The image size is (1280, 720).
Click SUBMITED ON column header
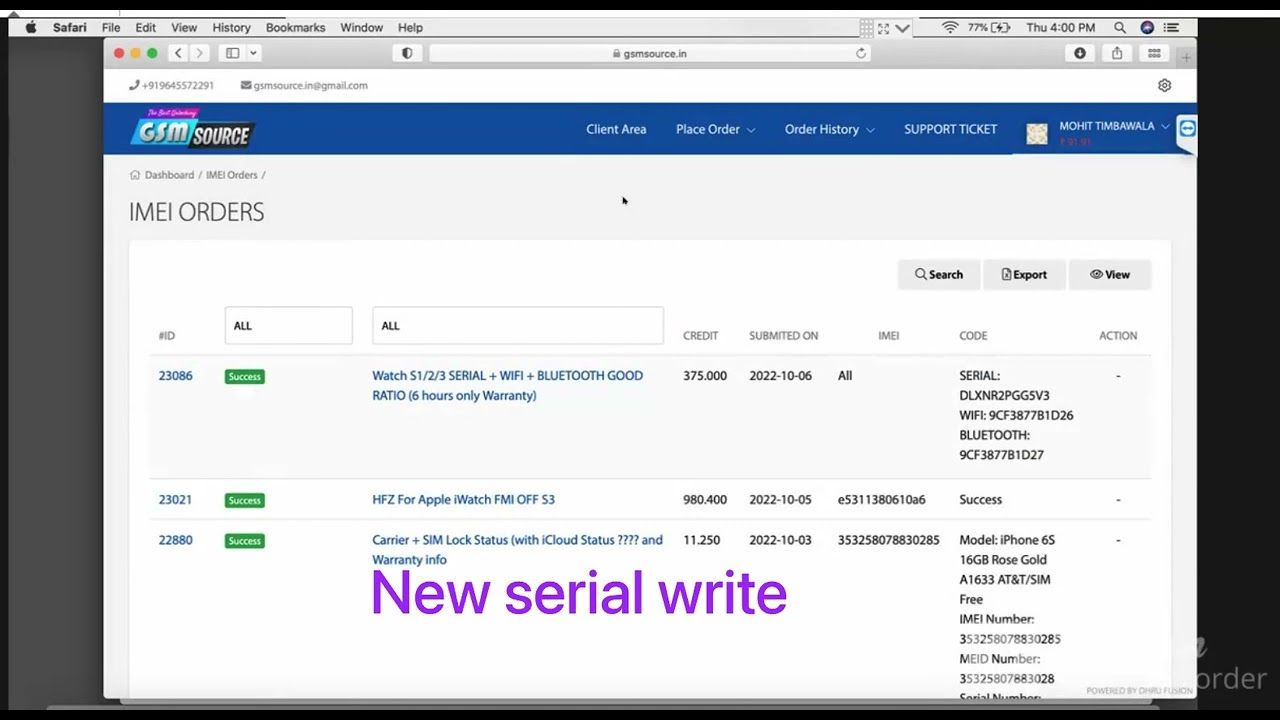[783, 336]
